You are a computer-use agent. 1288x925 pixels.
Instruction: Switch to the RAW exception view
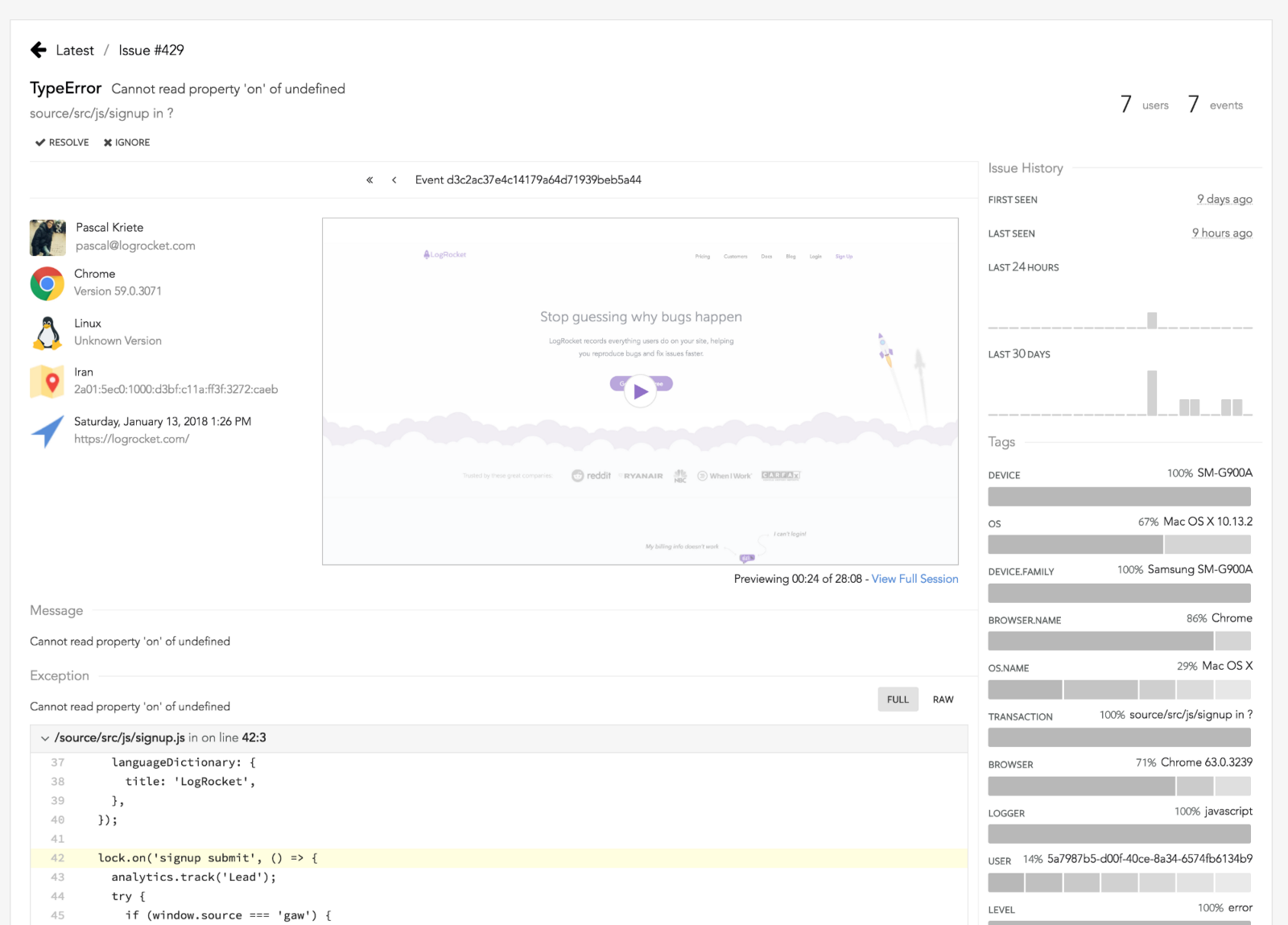[943, 700]
